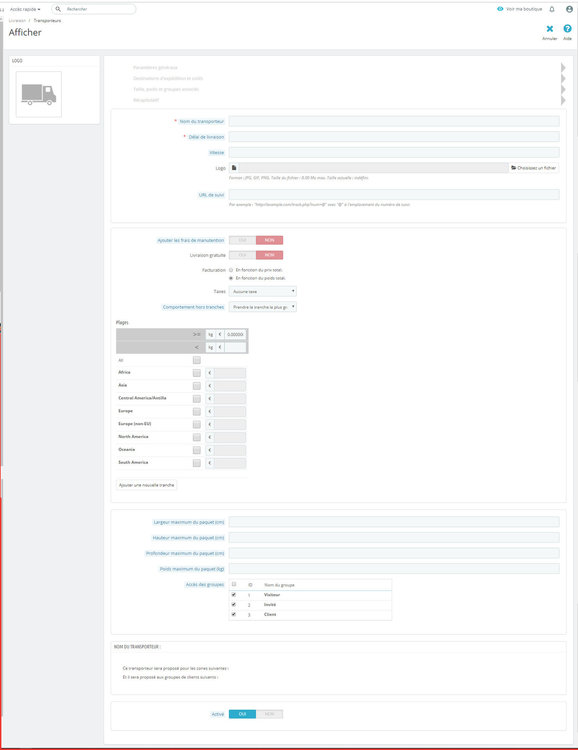
Task: Uncheck the Client group checkbox
Action: (x=234, y=614)
